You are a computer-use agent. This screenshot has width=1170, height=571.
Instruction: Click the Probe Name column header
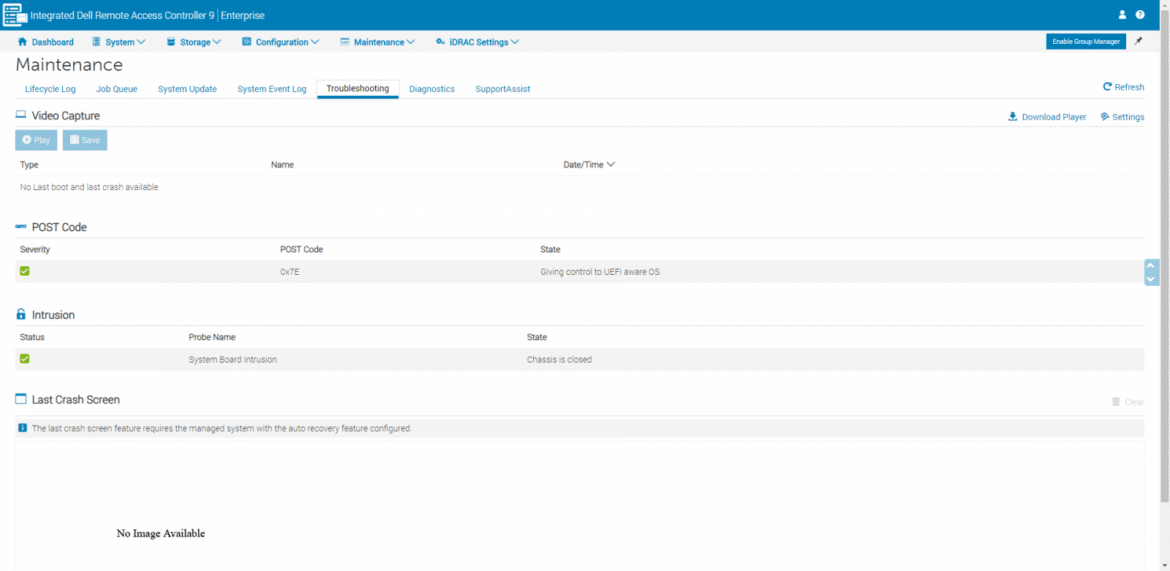click(212, 337)
